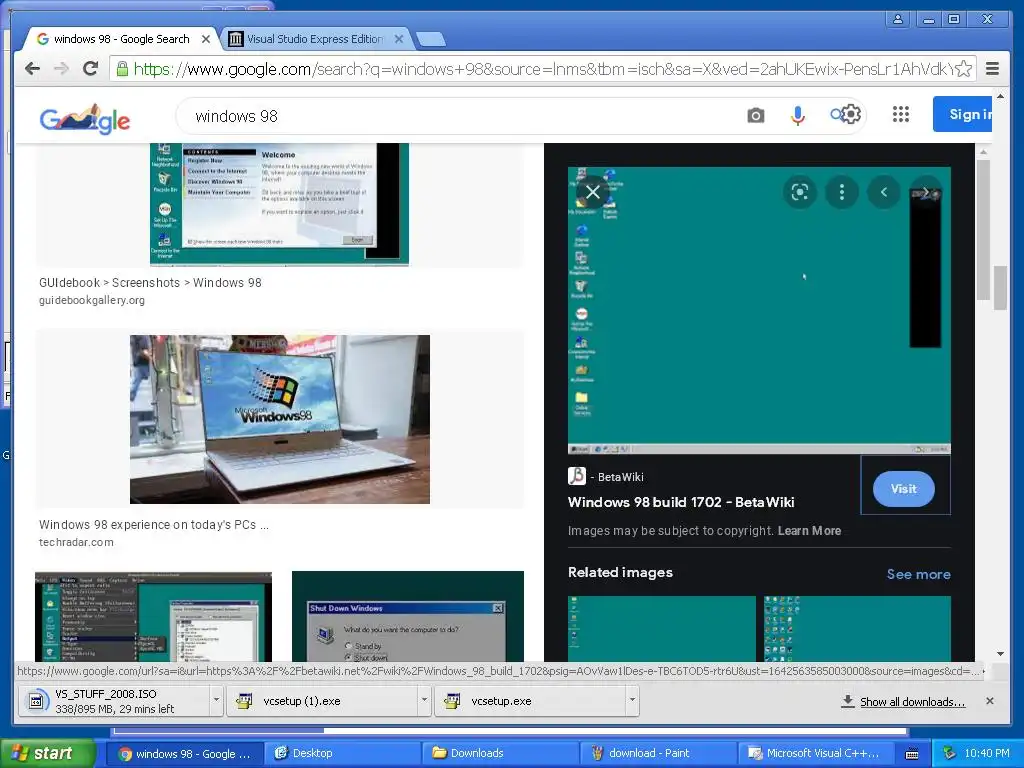Viewport: 1024px width, 768px height.
Task: Open dropdown for vcsetup (1).exe download
Action: [424, 700]
